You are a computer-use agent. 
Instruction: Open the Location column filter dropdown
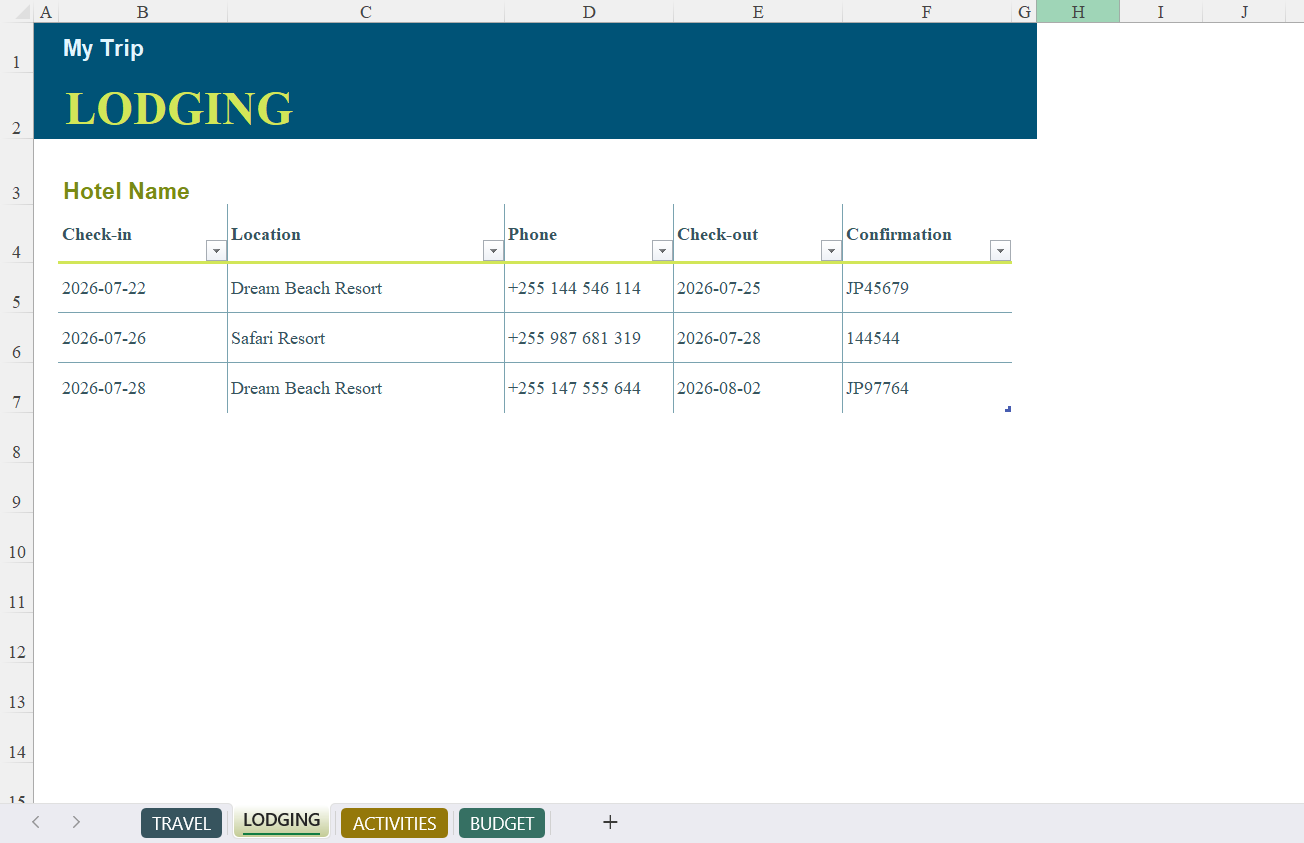pos(493,251)
